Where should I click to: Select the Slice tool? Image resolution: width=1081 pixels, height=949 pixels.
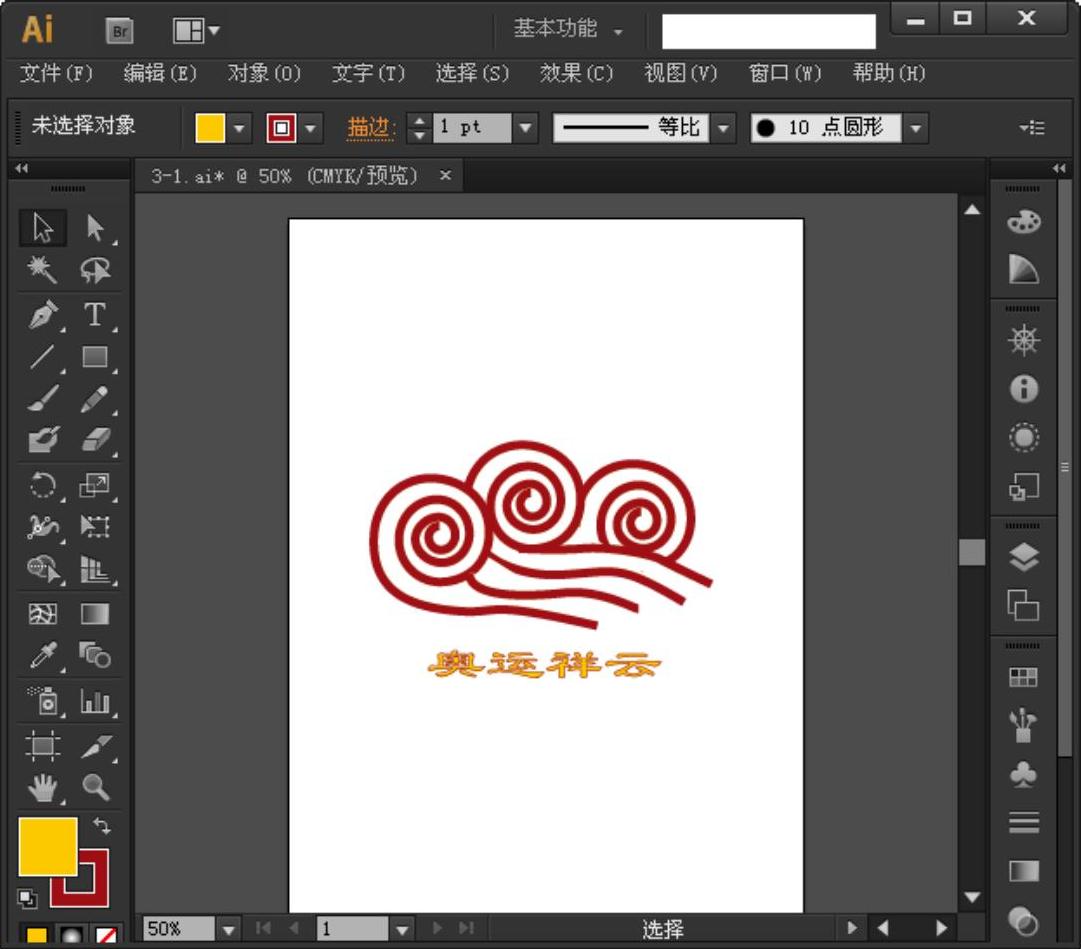95,746
